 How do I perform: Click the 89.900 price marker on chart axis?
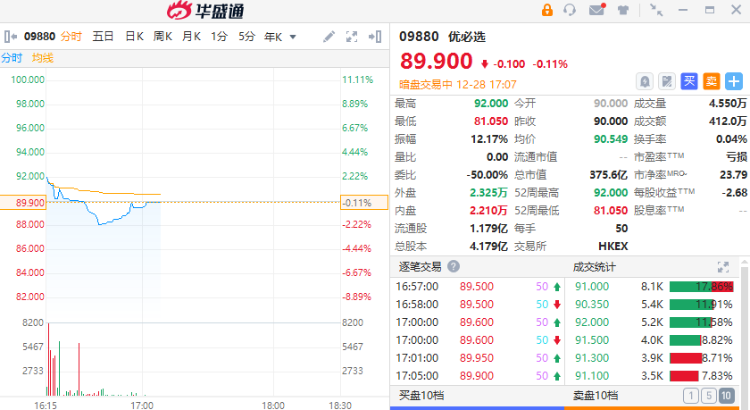[x=23, y=202]
